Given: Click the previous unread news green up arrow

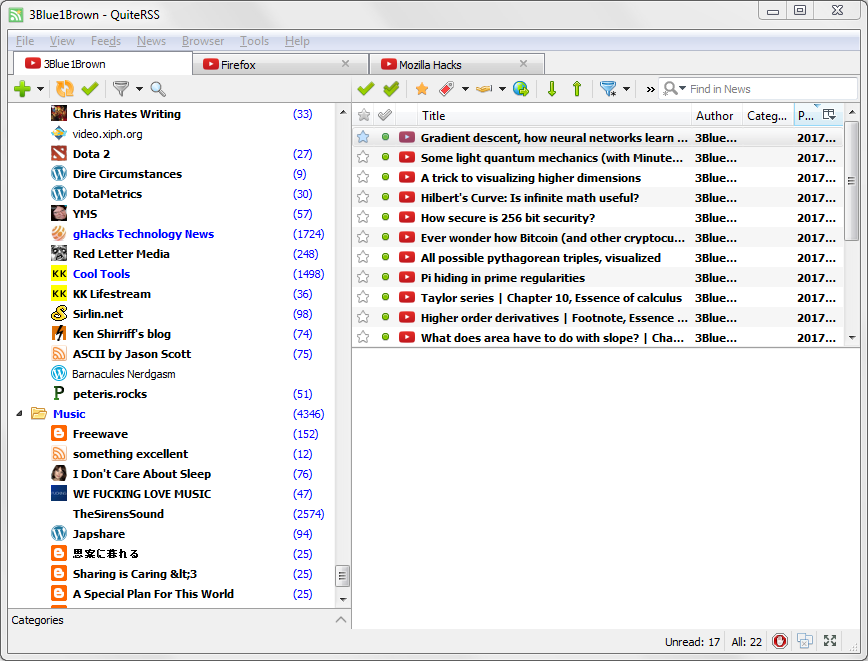Looking at the screenshot, I should [577, 89].
